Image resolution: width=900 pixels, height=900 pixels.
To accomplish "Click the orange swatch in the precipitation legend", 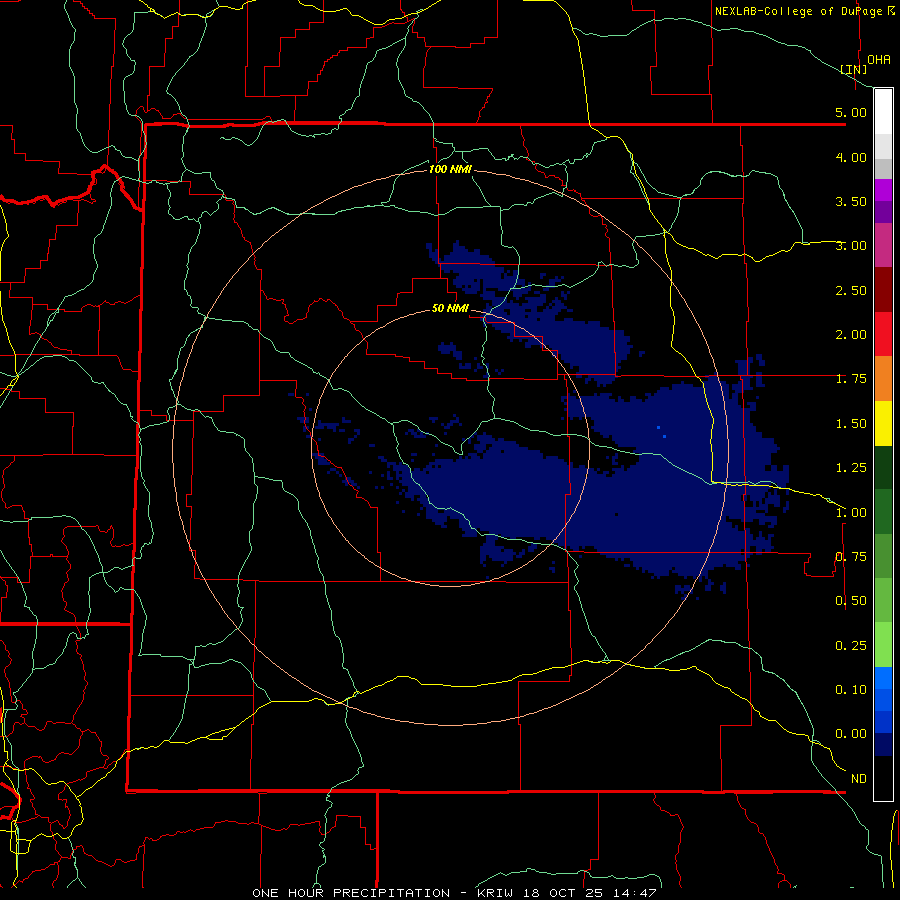I will point(883,379).
